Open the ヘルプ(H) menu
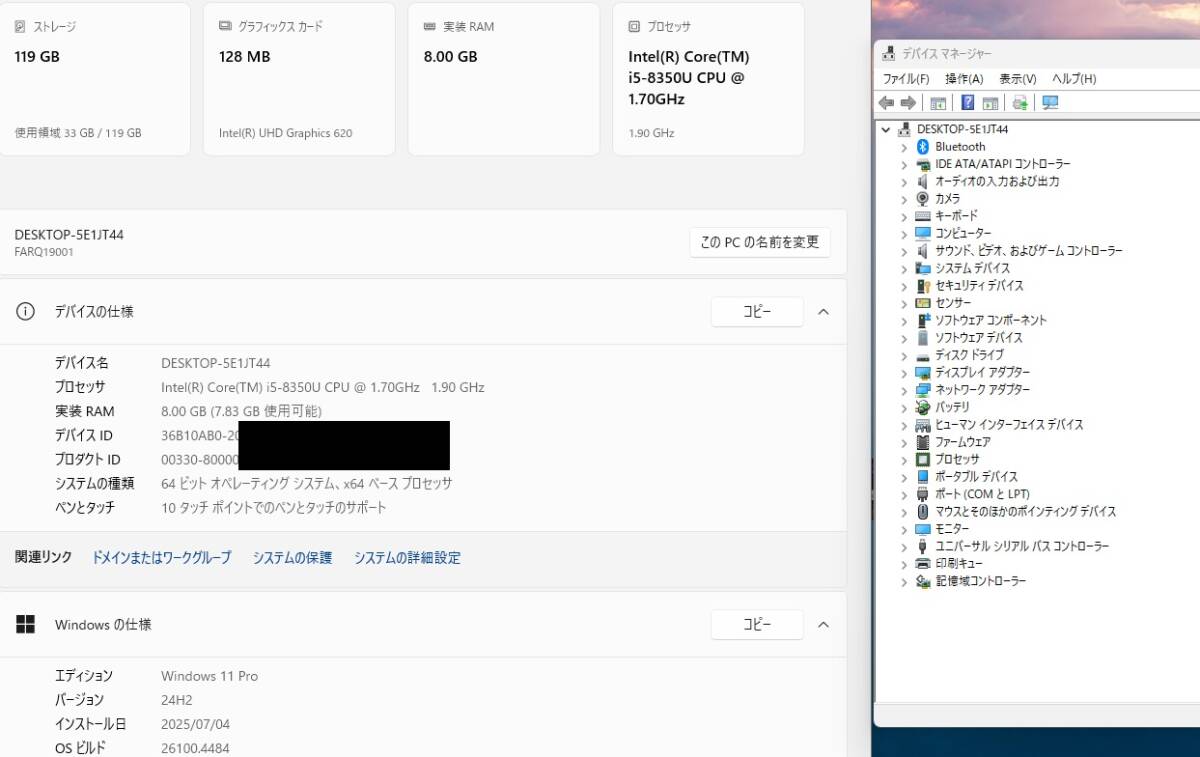 click(1074, 79)
